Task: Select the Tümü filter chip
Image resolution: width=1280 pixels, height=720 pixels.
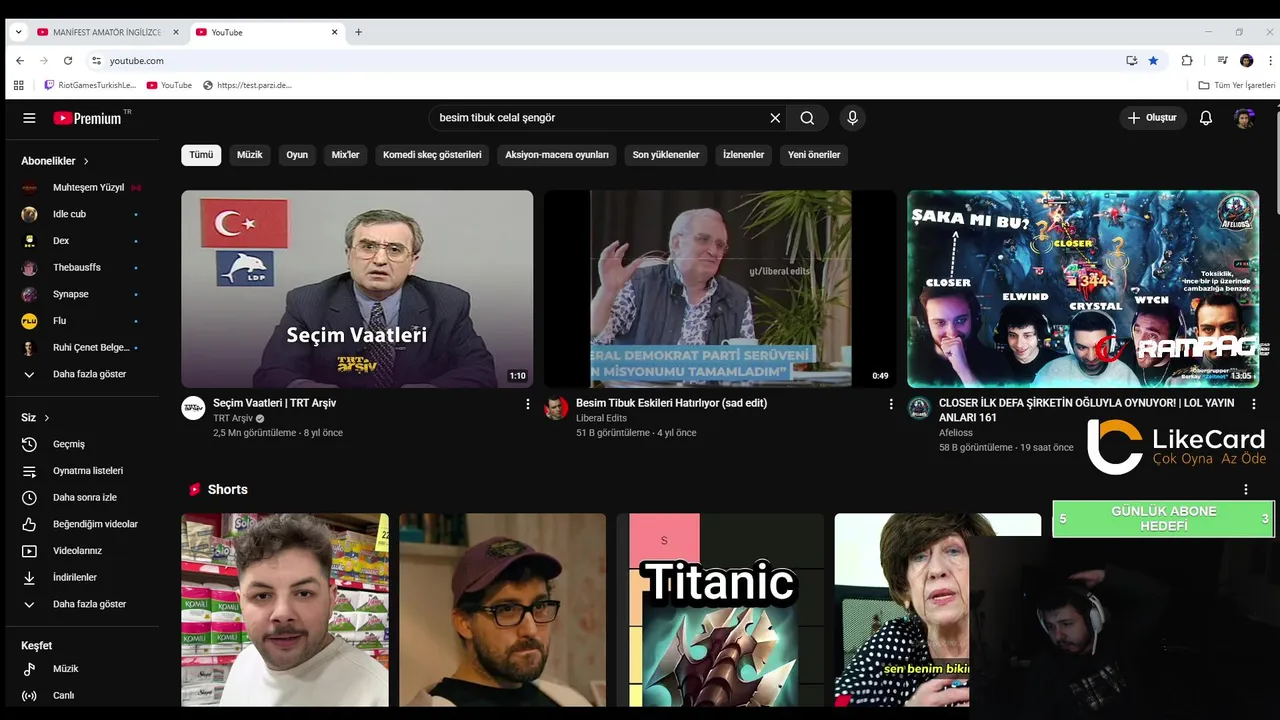Action: [x=201, y=155]
